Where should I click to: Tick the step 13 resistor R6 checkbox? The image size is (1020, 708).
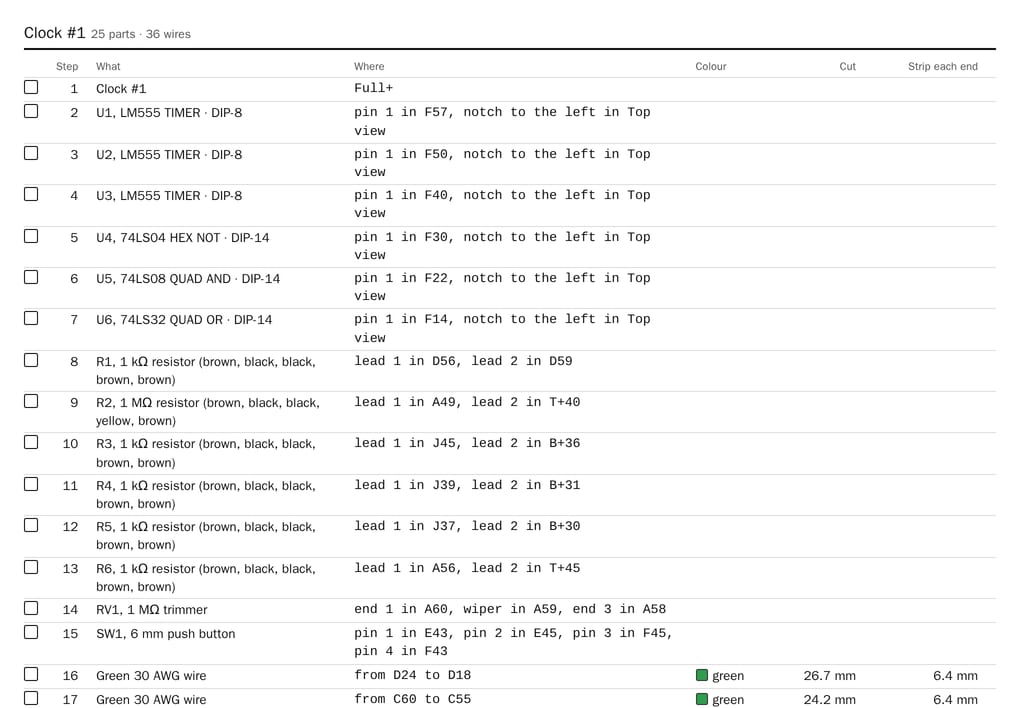31,567
